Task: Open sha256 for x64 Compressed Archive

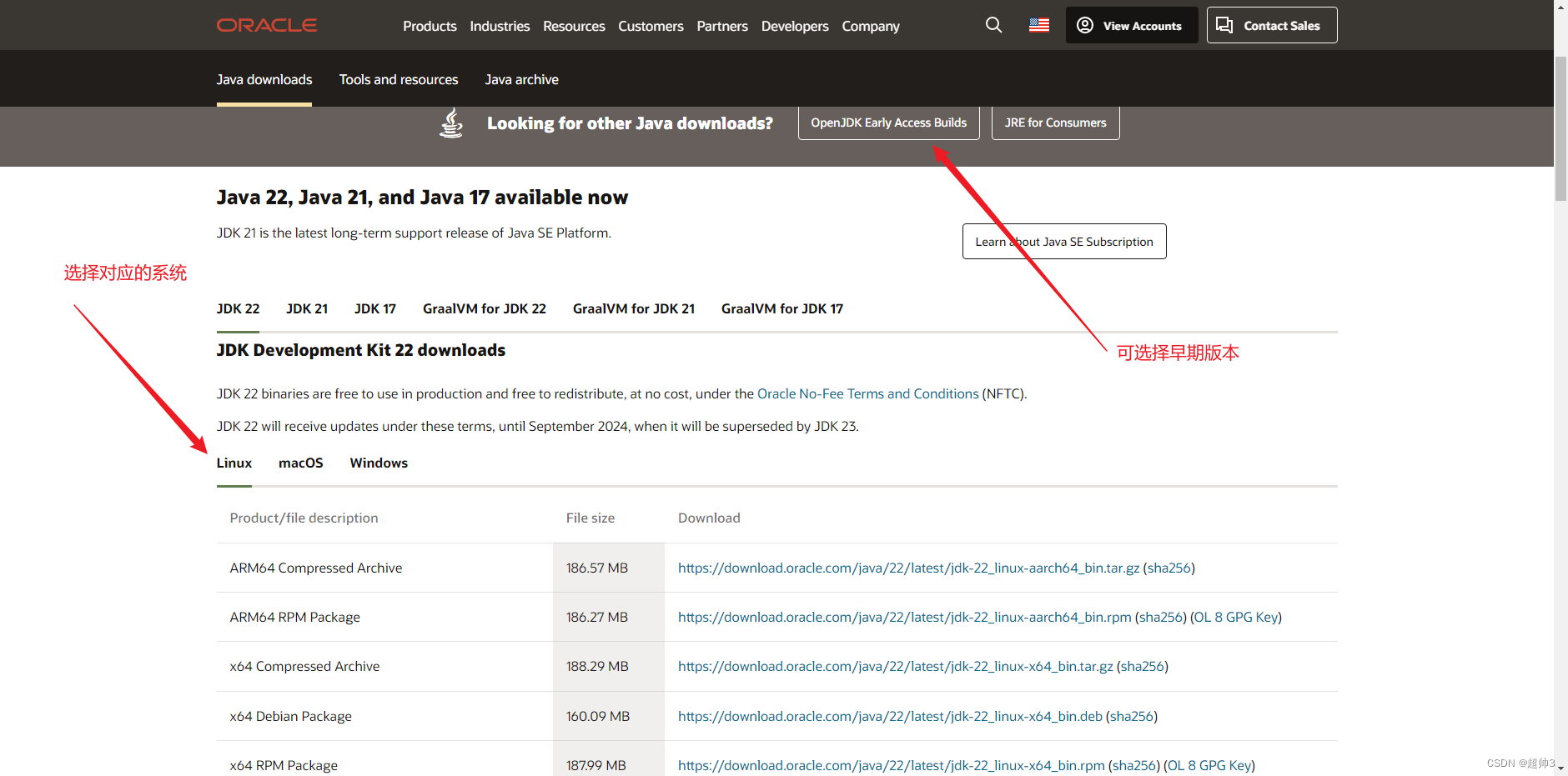Action: 1143,666
